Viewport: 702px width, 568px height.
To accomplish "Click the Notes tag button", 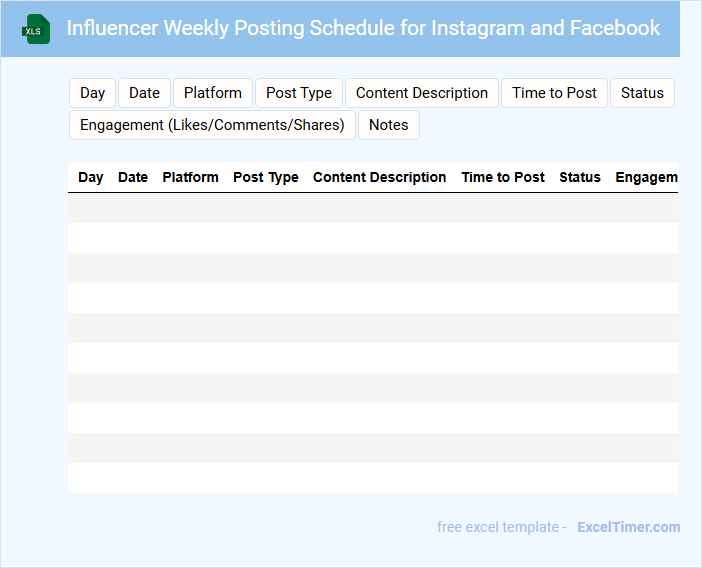I will [389, 125].
